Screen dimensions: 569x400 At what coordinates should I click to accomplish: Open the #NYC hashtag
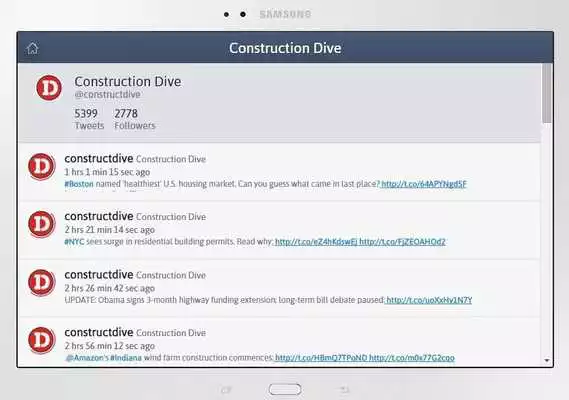(74, 241)
